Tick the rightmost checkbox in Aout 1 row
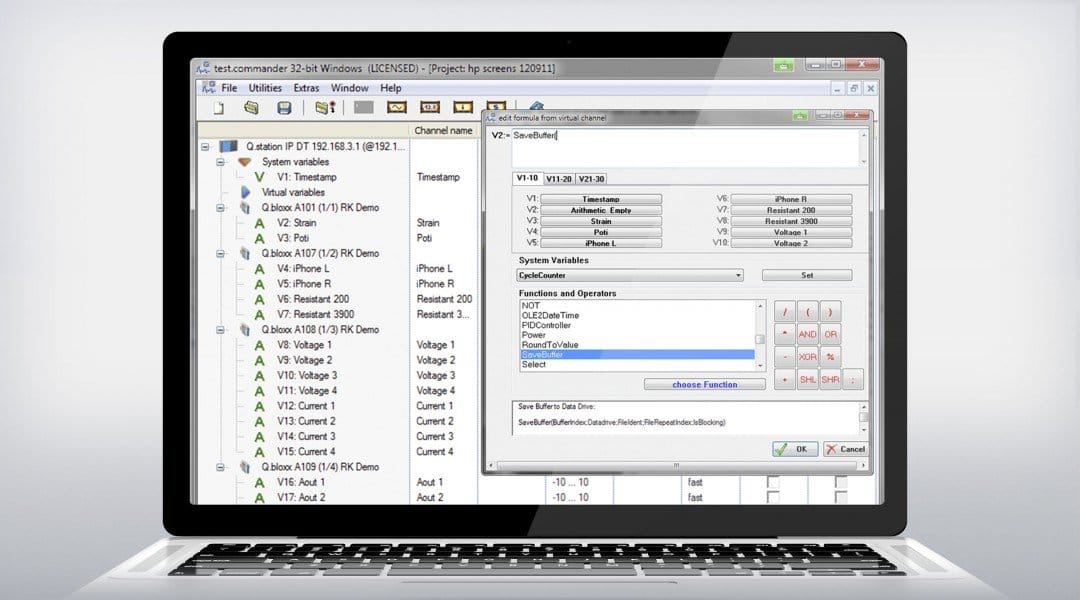The height and width of the screenshot is (600, 1080). [841, 482]
